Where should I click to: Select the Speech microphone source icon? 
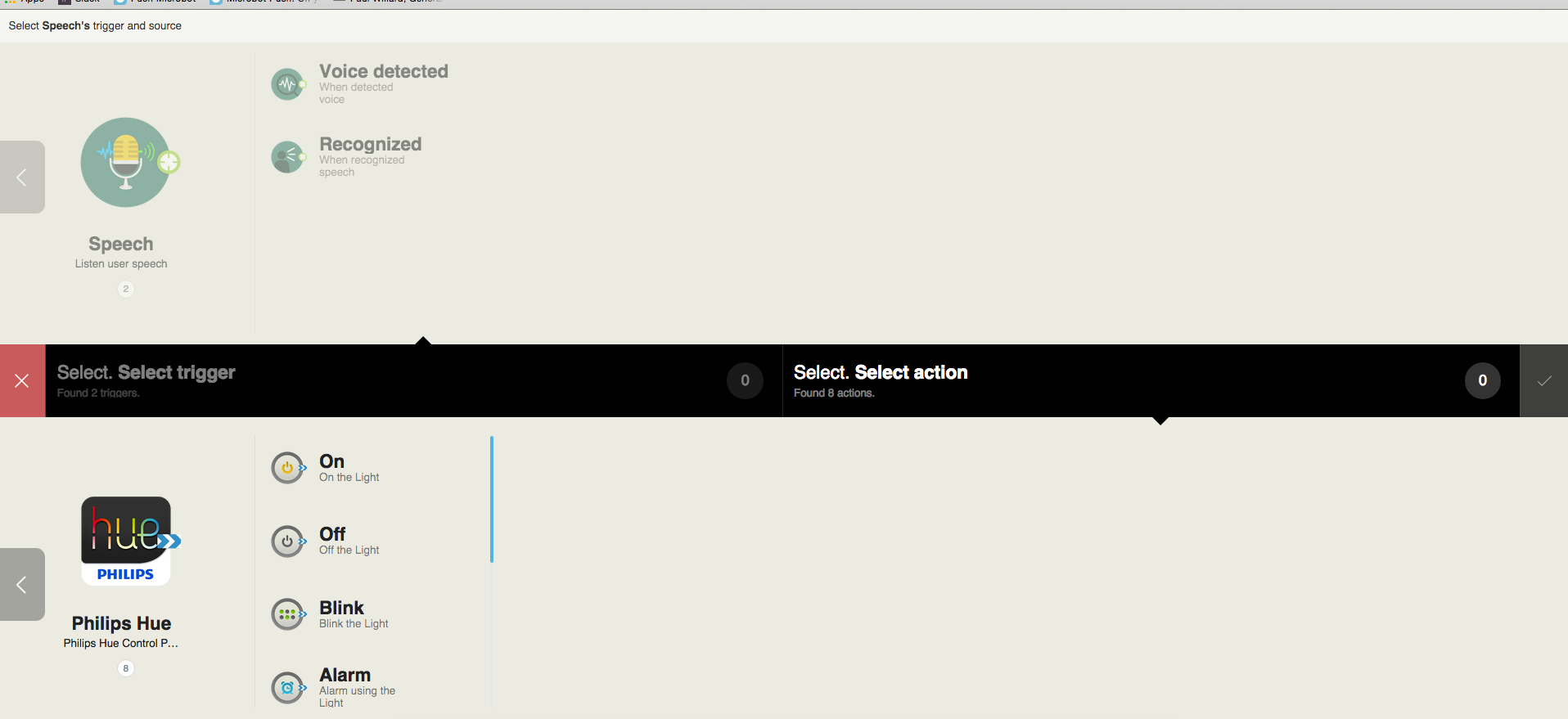129,162
